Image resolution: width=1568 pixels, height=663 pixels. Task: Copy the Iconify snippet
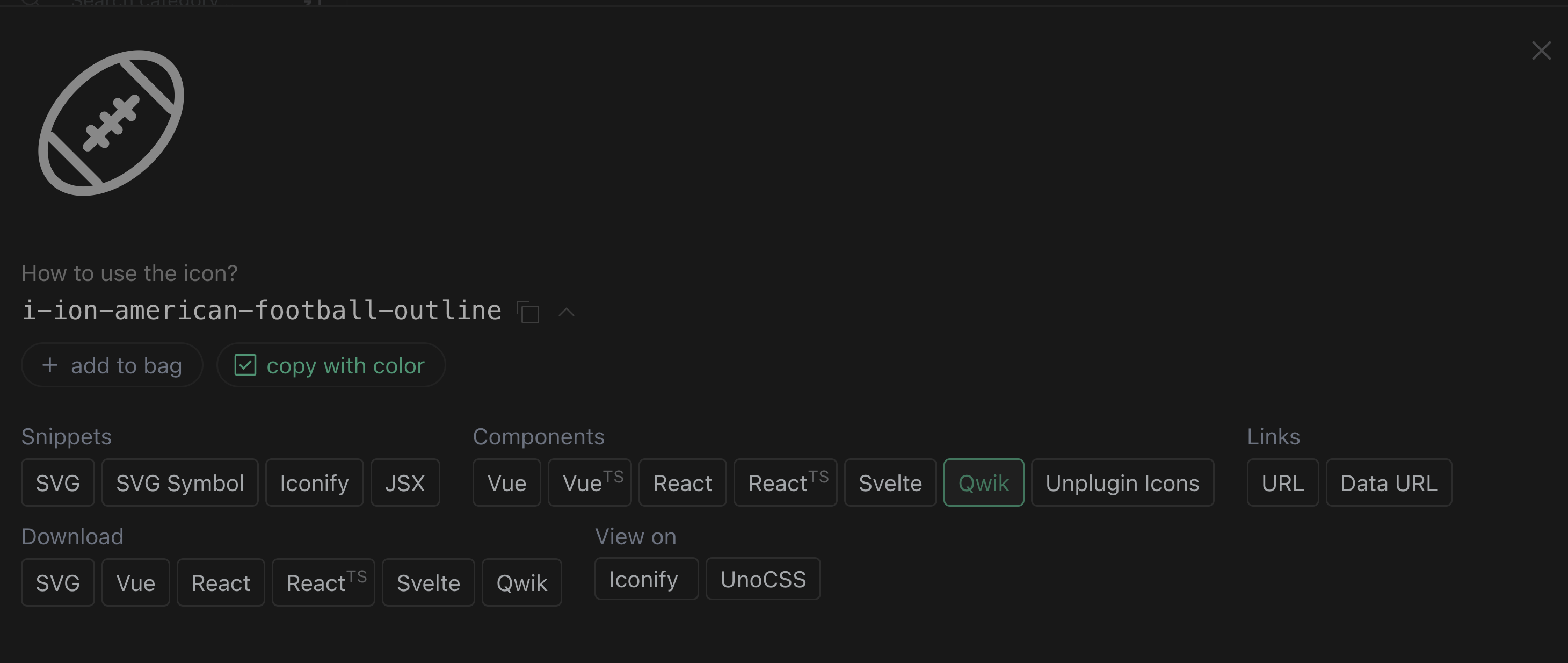click(x=314, y=483)
